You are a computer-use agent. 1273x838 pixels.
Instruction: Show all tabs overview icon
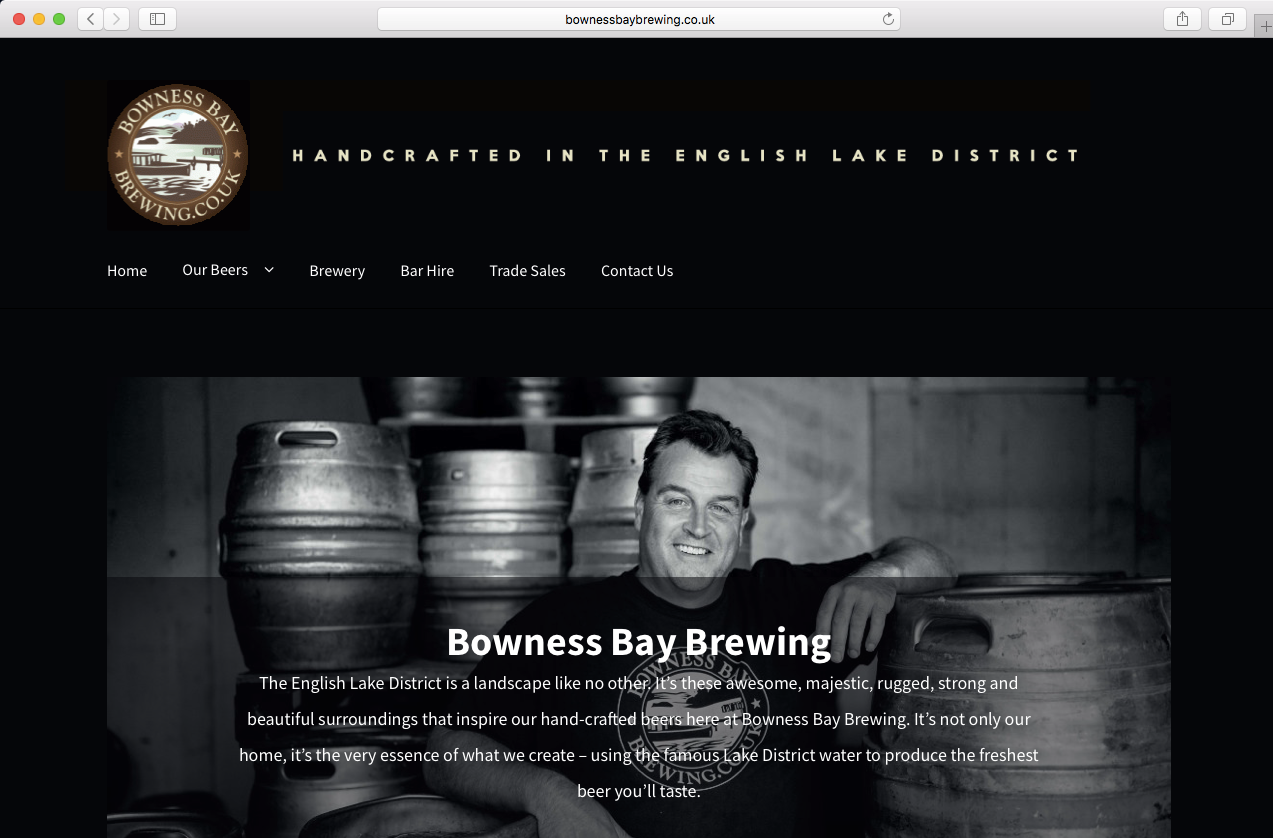tap(1227, 19)
